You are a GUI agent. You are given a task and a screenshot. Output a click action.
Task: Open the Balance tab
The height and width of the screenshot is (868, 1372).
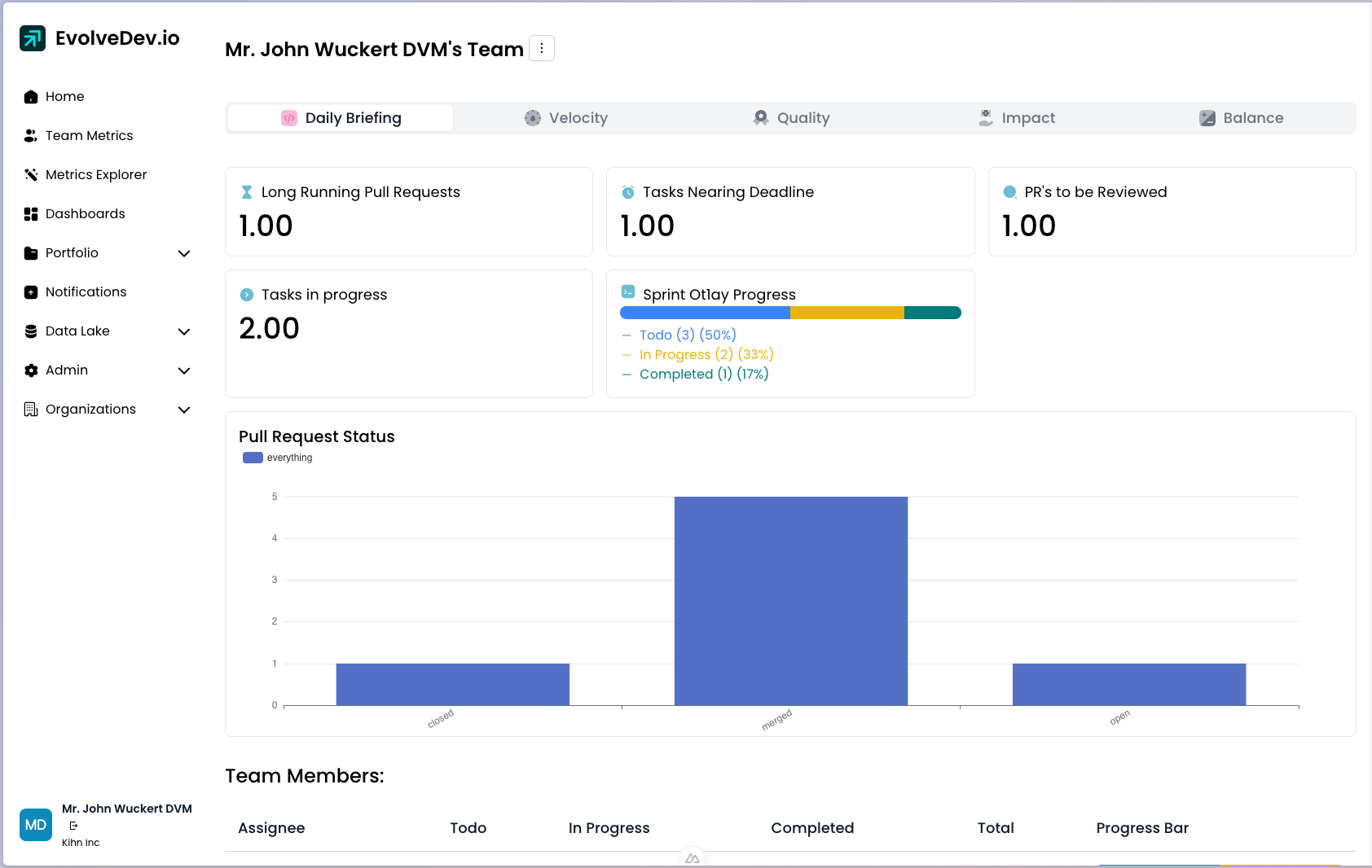(1241, 118)
